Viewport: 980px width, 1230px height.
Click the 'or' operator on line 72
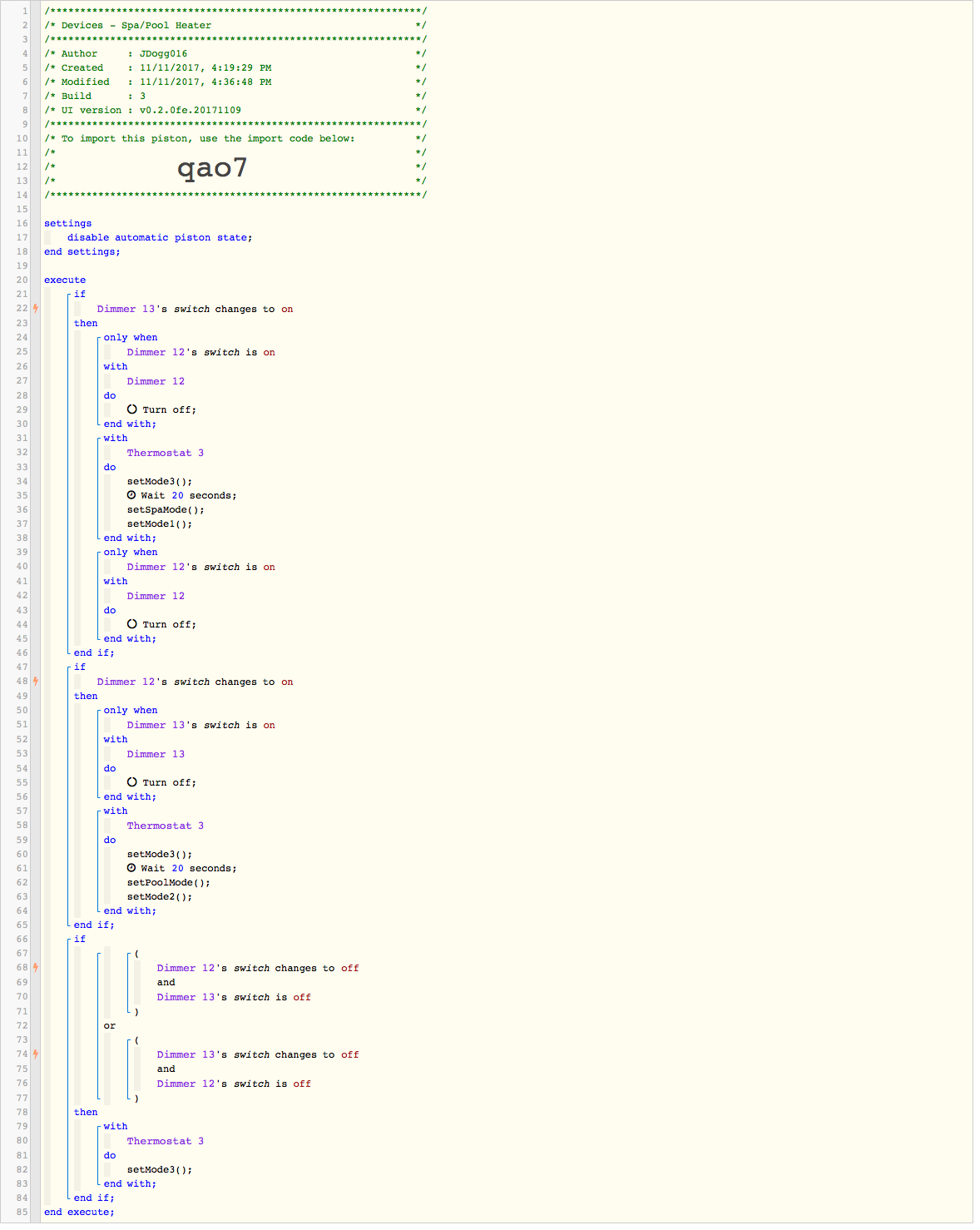tap(110, 1025)
